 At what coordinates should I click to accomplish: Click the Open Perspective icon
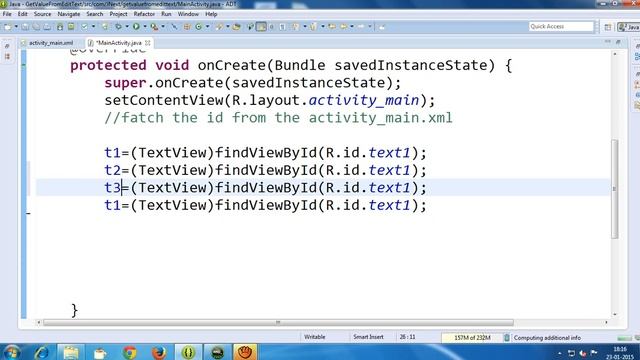(608, 27)
